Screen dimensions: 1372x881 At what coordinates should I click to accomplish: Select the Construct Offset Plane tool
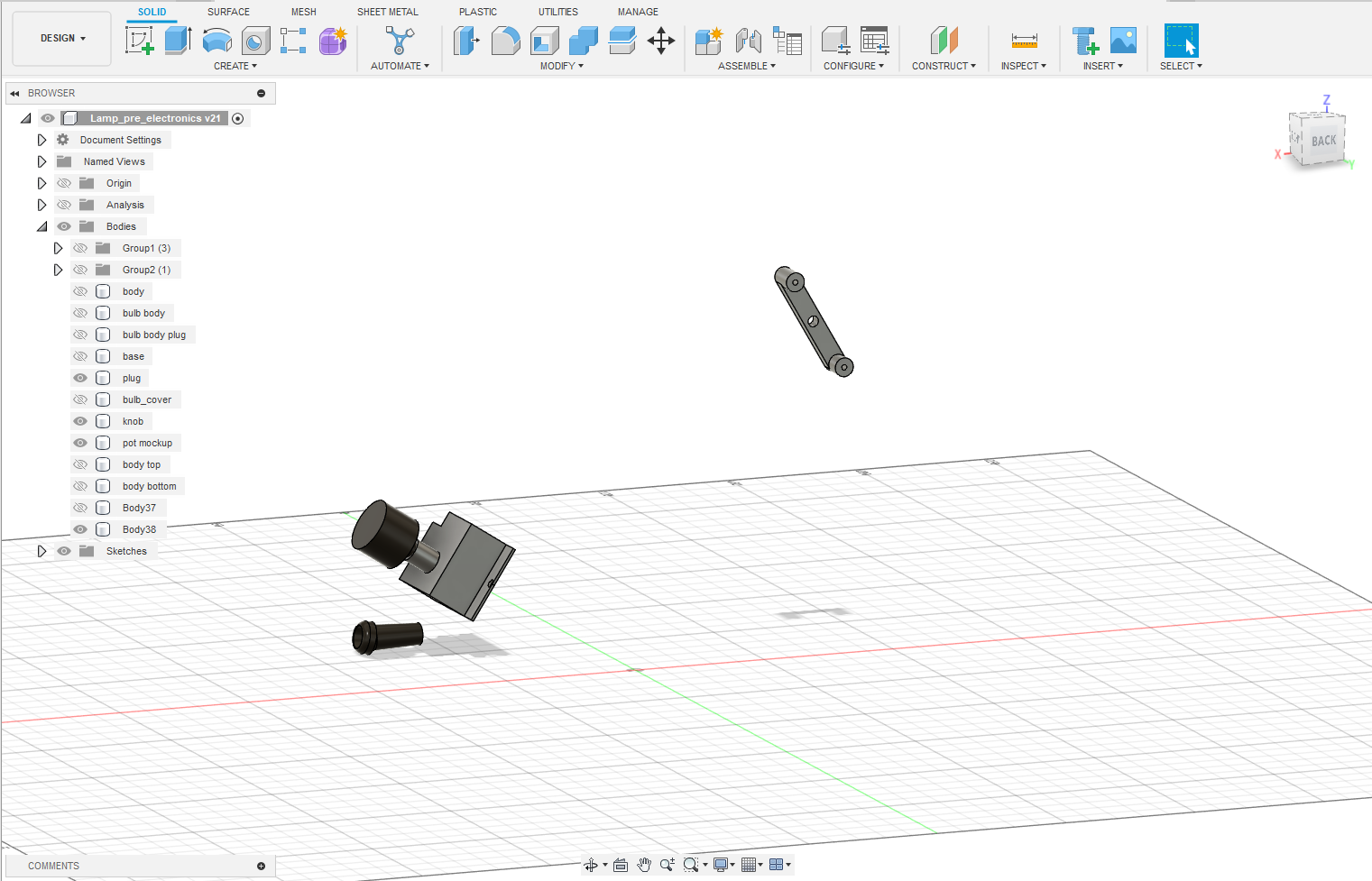944,41
